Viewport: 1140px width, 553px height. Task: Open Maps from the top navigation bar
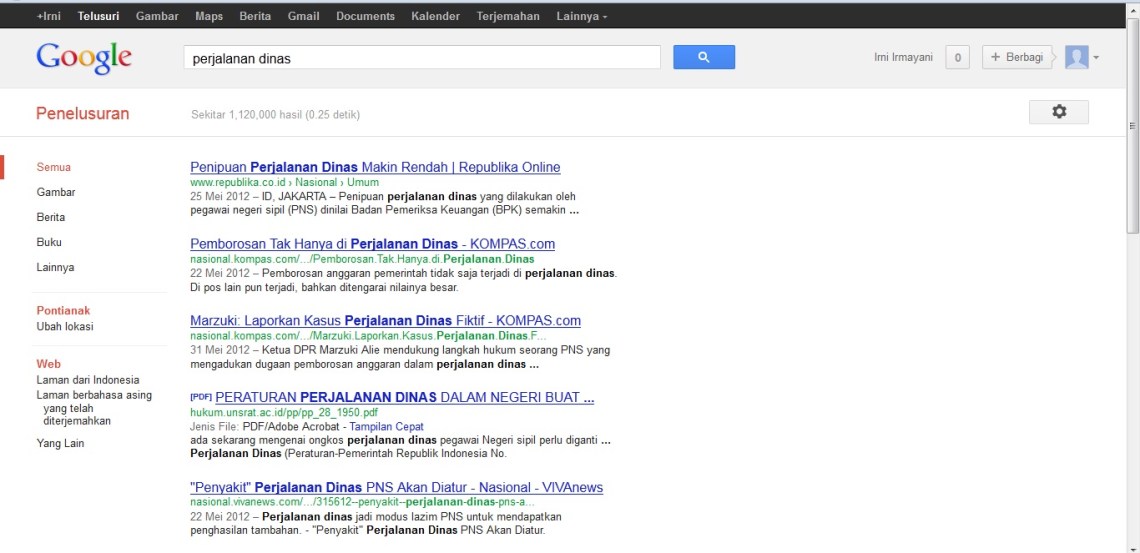point(209,16)
